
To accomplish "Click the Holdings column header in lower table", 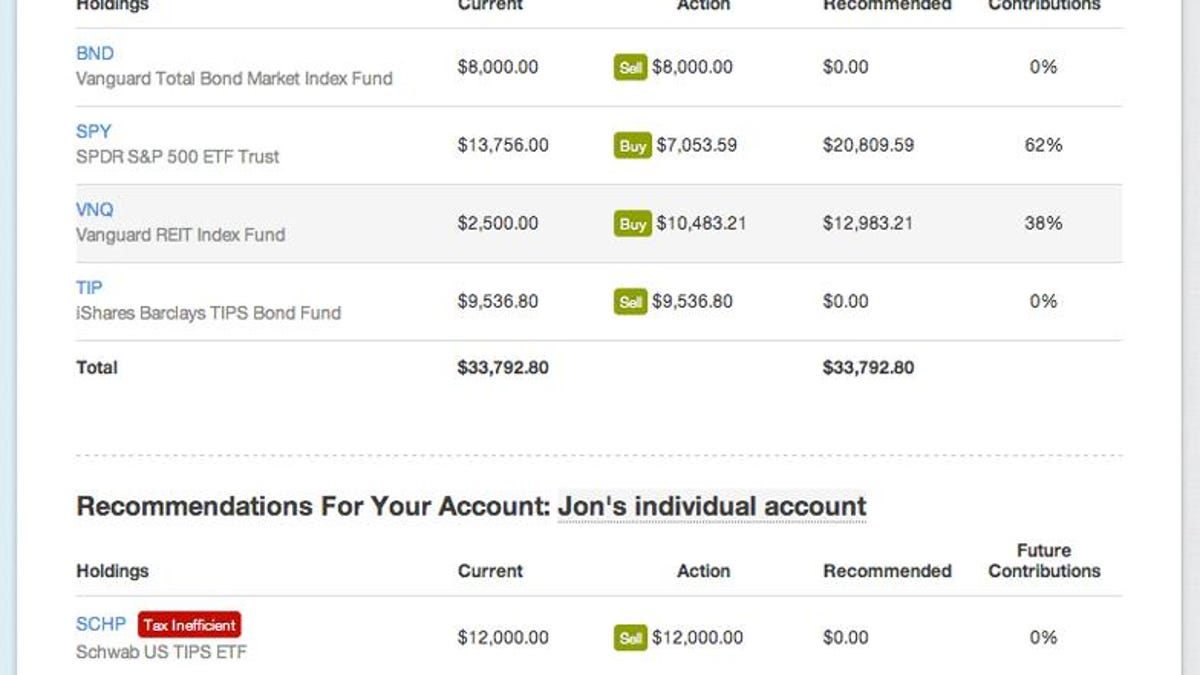I will (112, 571).
